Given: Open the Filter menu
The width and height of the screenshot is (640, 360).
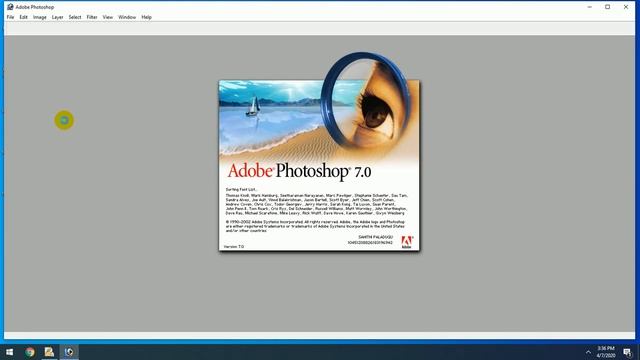Looking at the screenshot, I should coord(92,17).
